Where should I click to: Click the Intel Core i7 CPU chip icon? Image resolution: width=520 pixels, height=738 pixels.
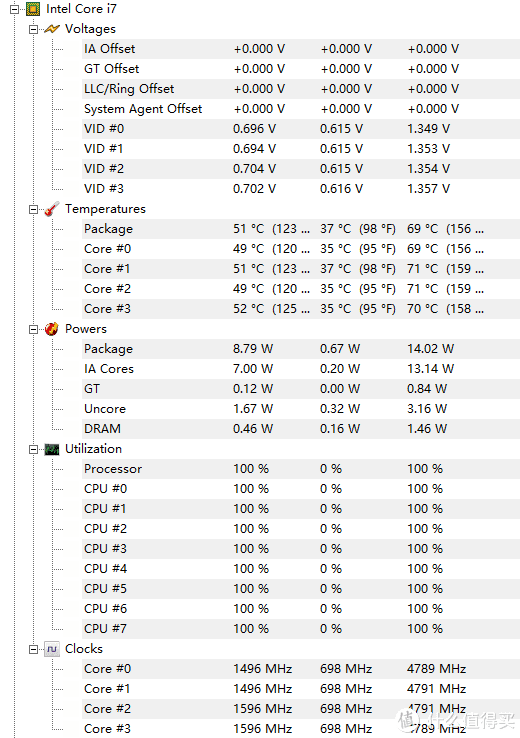click(33, 8)
